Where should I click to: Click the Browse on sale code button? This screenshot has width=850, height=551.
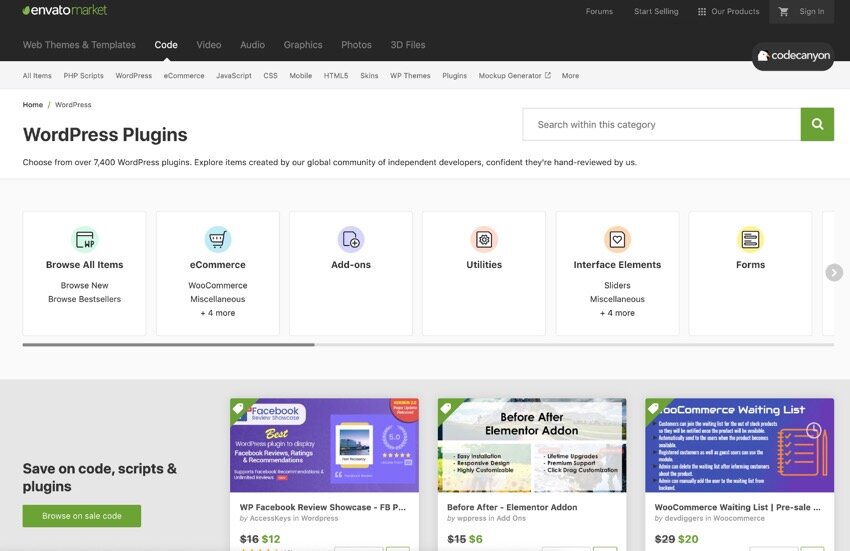(82, 516)
